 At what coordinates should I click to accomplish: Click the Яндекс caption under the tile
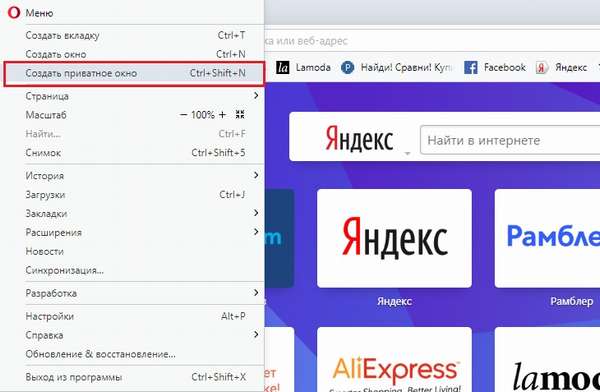point(395,302)
